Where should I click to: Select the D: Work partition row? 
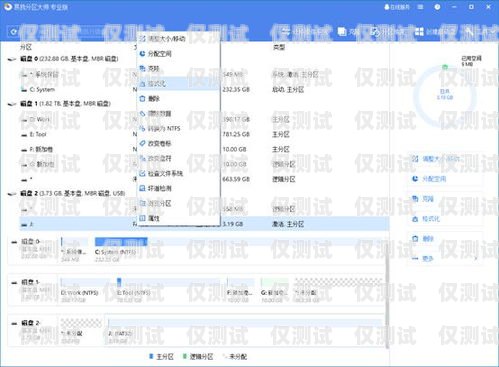click(x=204, y=119)
